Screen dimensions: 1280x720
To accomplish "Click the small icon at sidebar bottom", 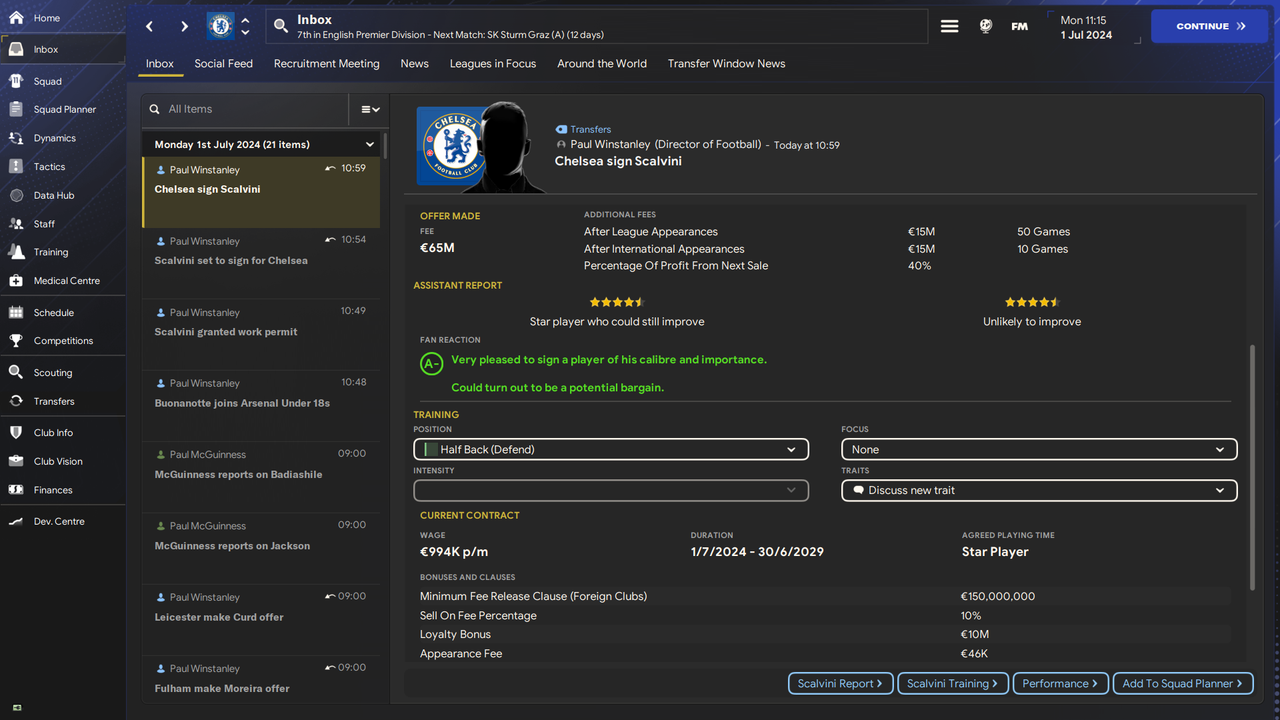I will point(16,708).
